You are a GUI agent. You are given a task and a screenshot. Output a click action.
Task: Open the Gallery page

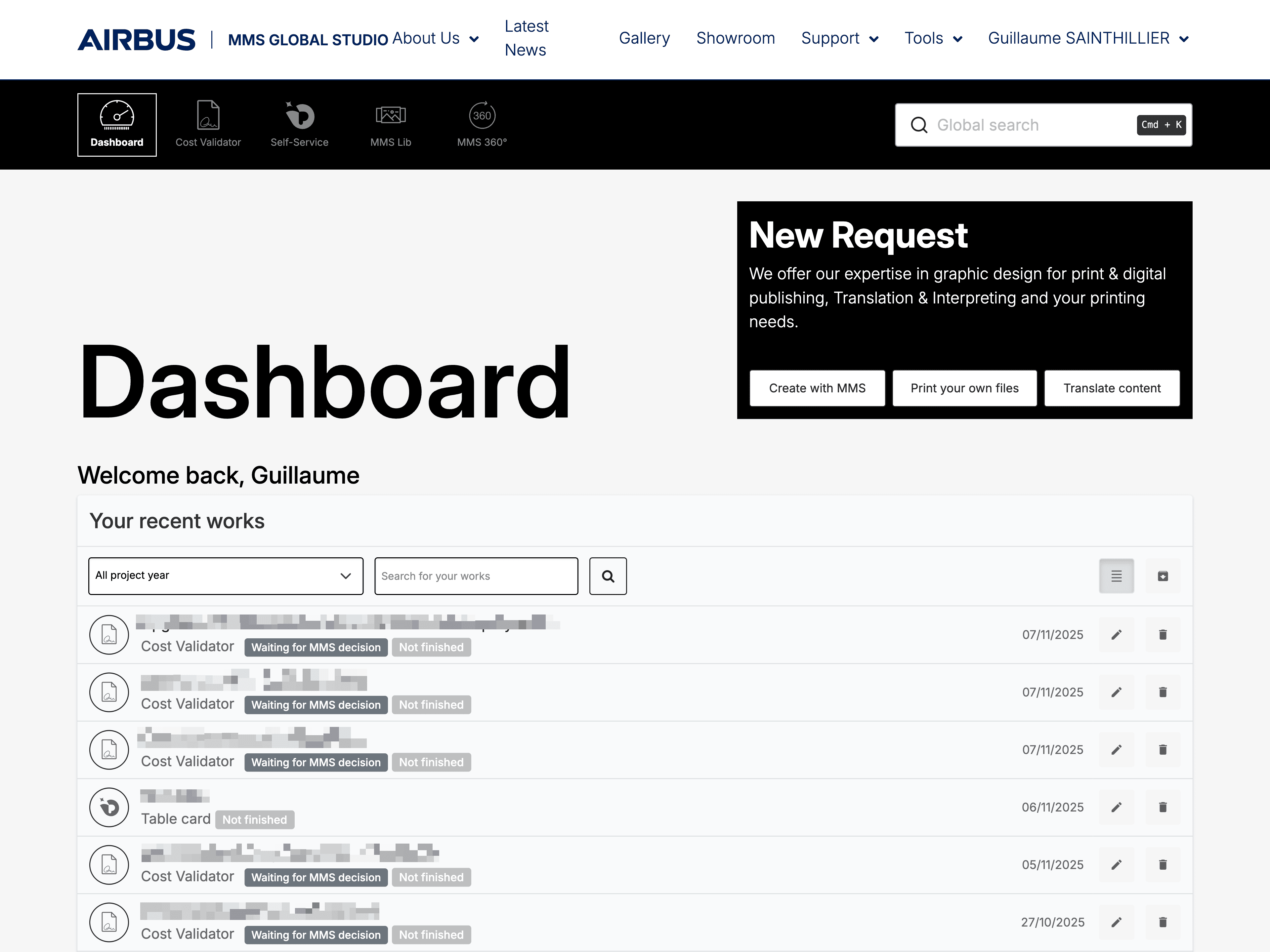point(644,38)
